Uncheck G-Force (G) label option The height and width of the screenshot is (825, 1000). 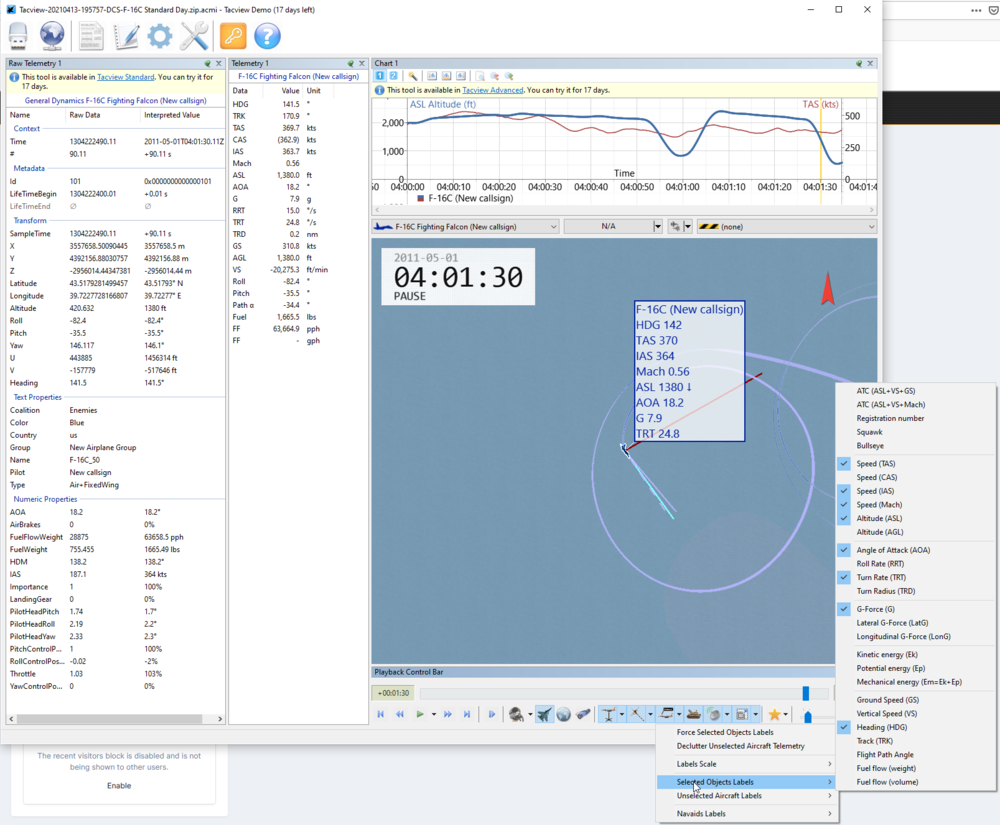click(x=875, y=609)
